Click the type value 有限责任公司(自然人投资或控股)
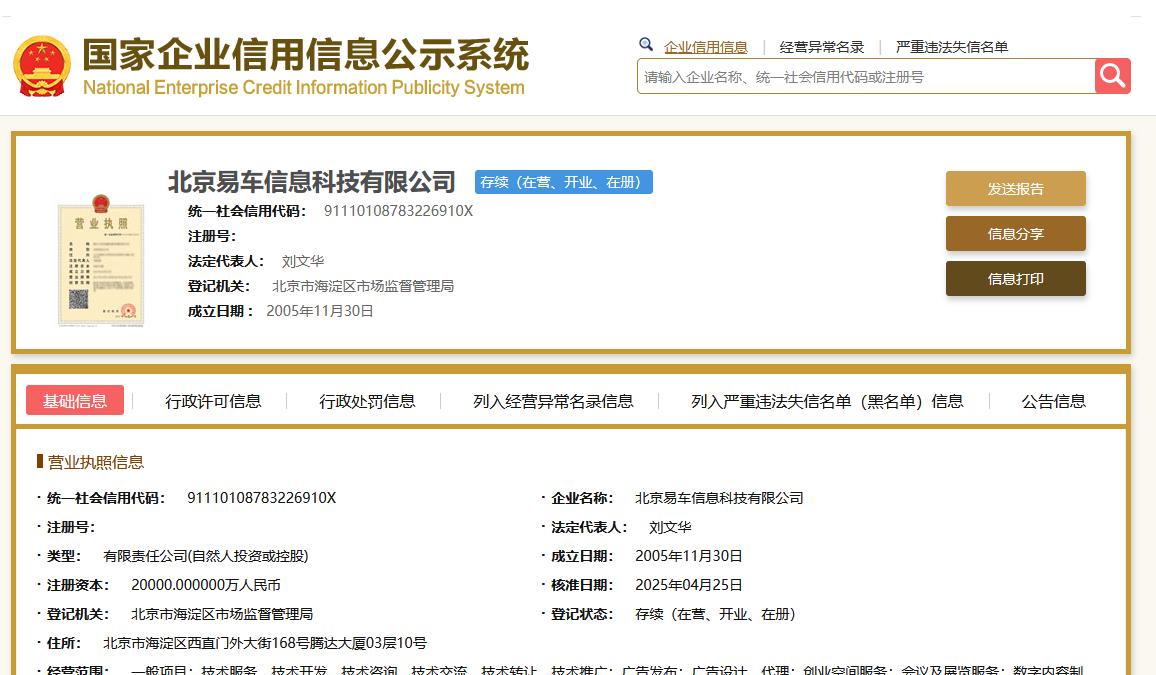The height and width of the screenshot is (675, 1156). [206, 556]
